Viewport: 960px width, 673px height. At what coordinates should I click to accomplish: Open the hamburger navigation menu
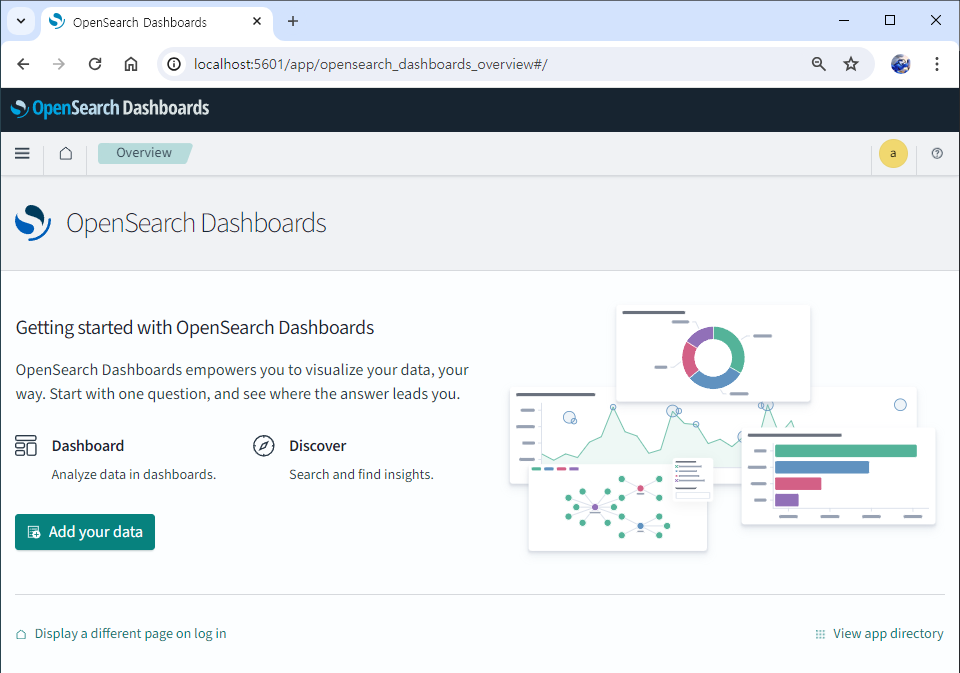click(22, 153)
